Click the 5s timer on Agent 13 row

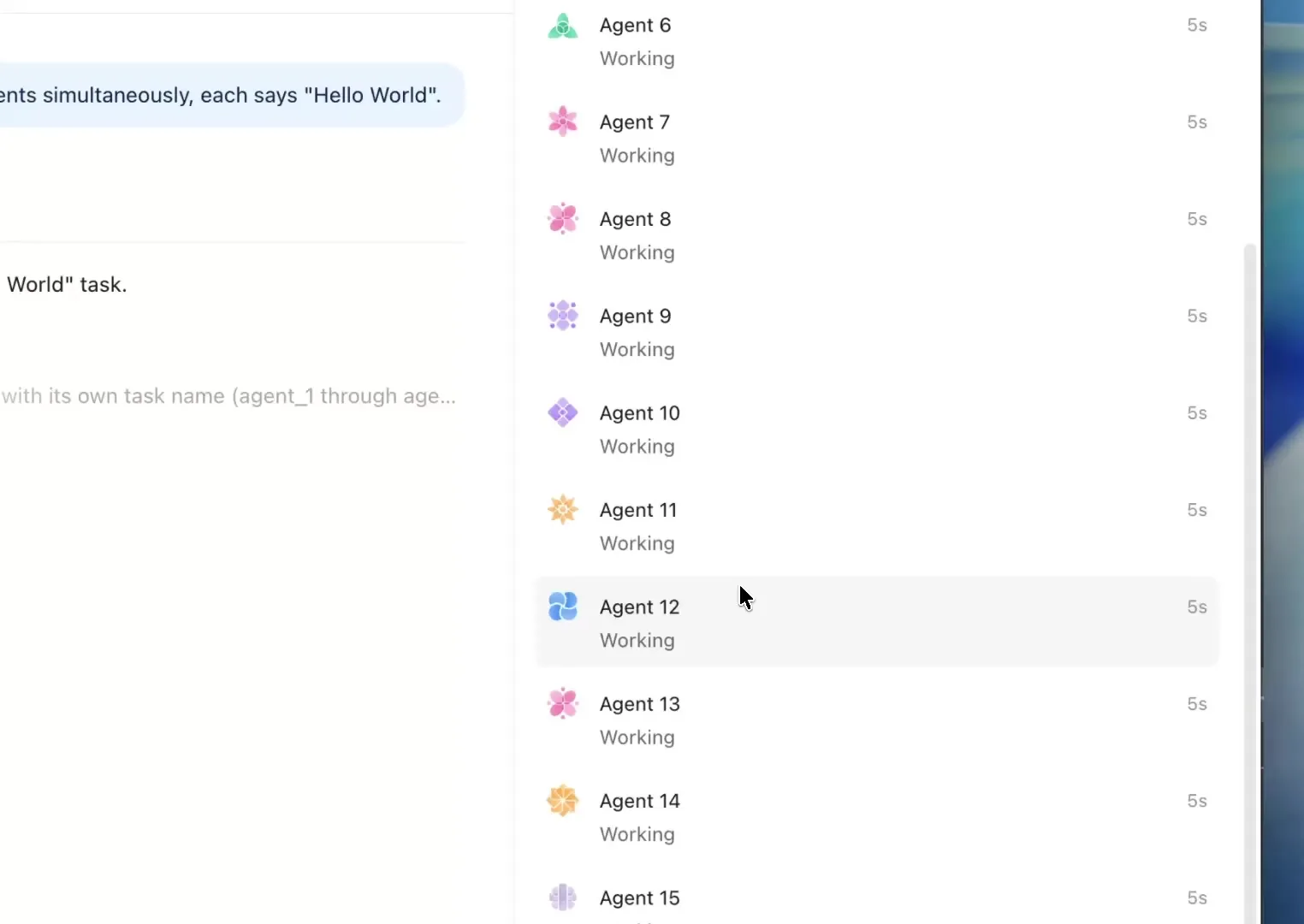pyautogui.click(x=1197, y=704)
